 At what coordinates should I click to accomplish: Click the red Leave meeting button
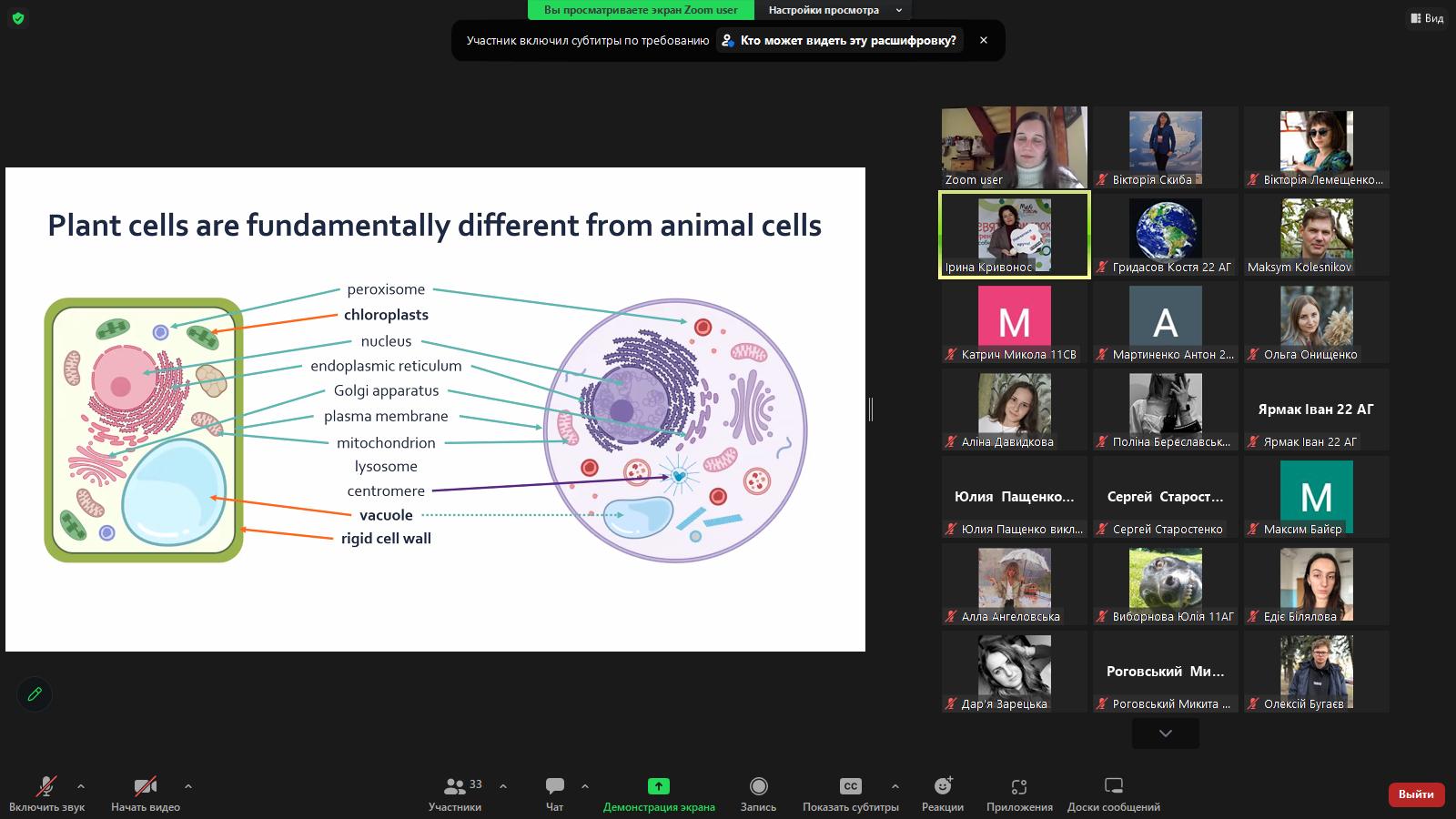(1416, 794)
